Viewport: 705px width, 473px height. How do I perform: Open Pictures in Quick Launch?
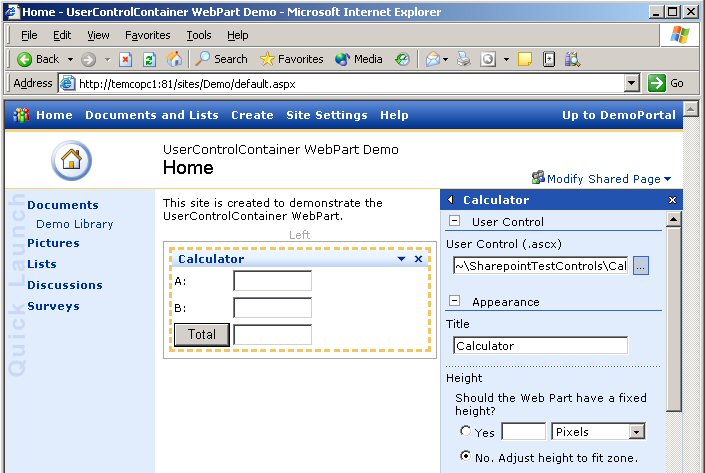(x=53, y=243)
